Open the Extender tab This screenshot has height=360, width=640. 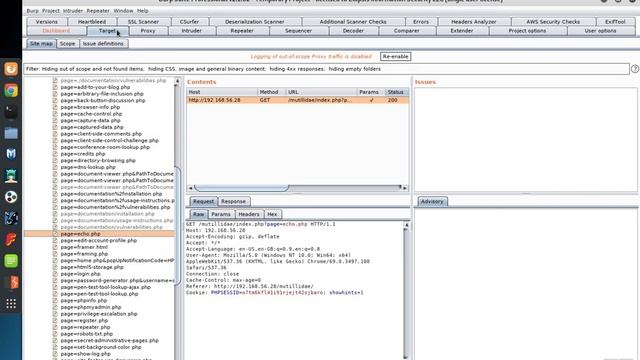tap(462, 31)
